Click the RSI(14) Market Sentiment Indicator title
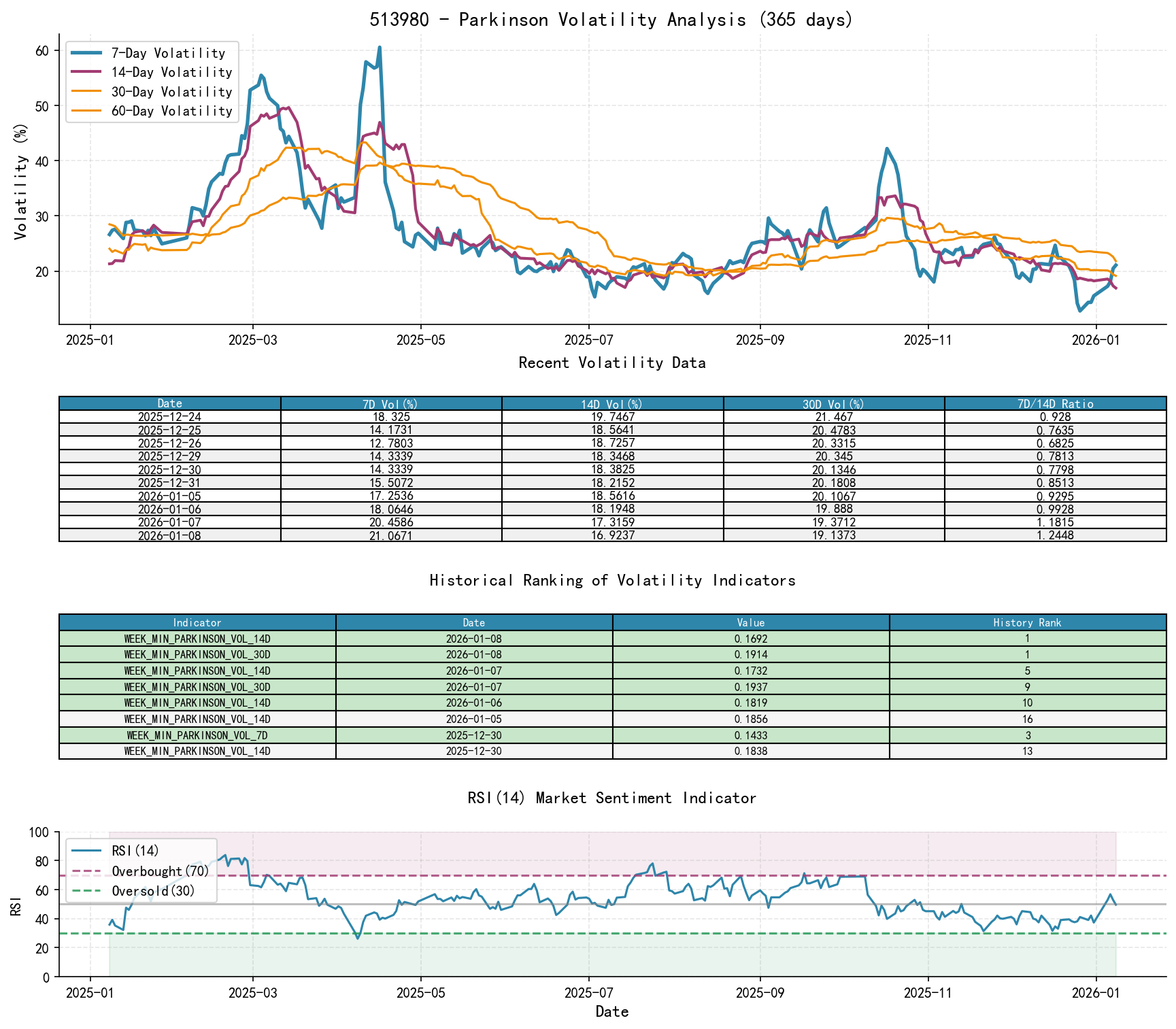The image size is (1176, 1029). pyautogui.click(x=611, y=798)
